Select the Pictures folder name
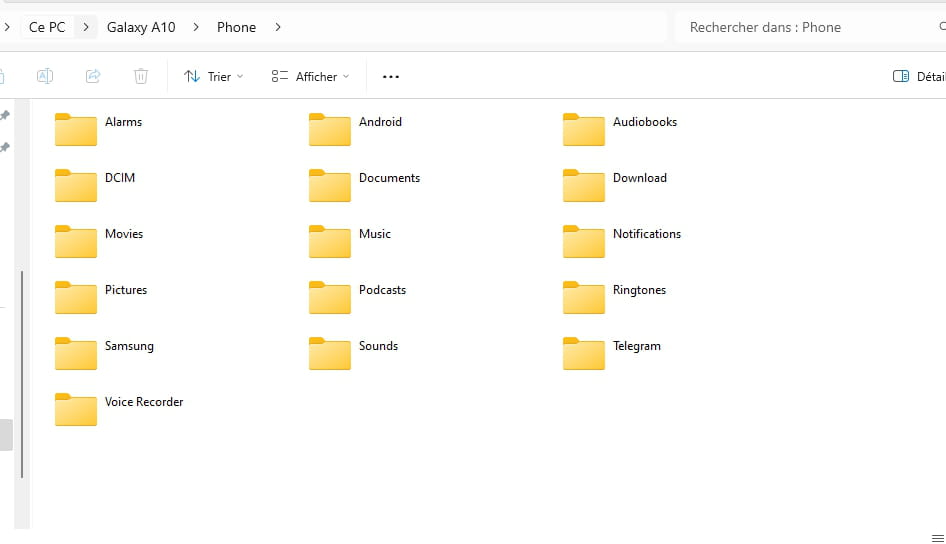The image size is (946, 544). click(126, 290)
